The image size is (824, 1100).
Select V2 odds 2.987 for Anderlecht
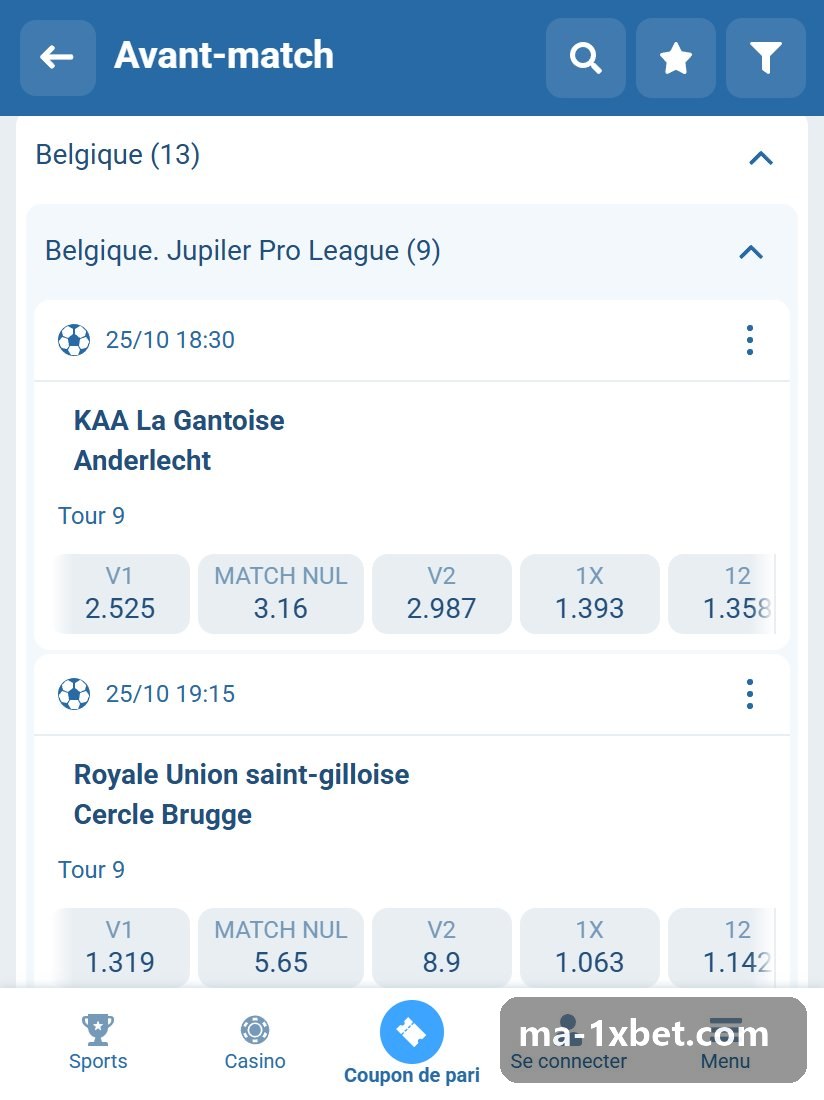point(441,593)
